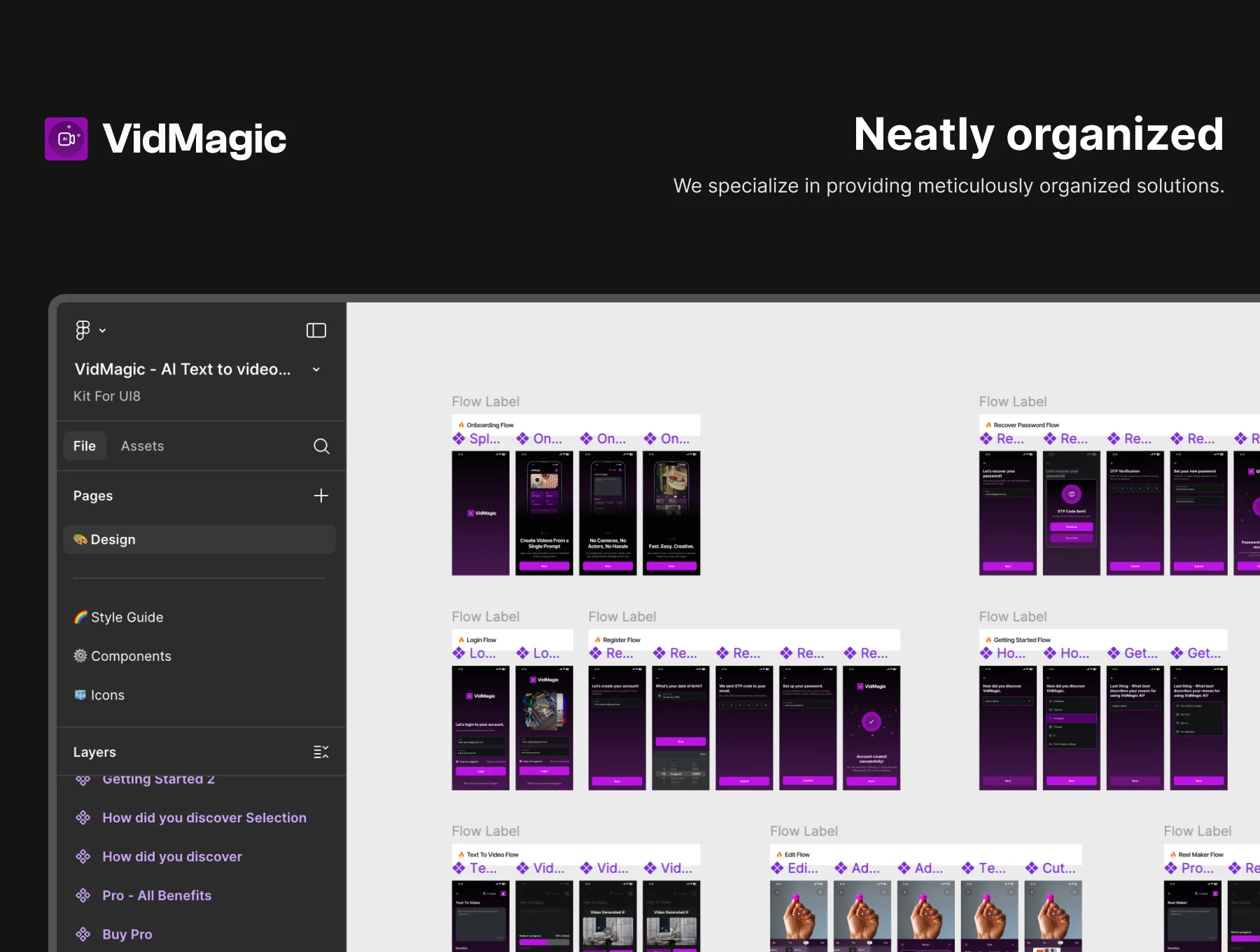Screen dimensions: 1260x952
Task: Click the Recover Password Flow label
Action: point(1026,425)
